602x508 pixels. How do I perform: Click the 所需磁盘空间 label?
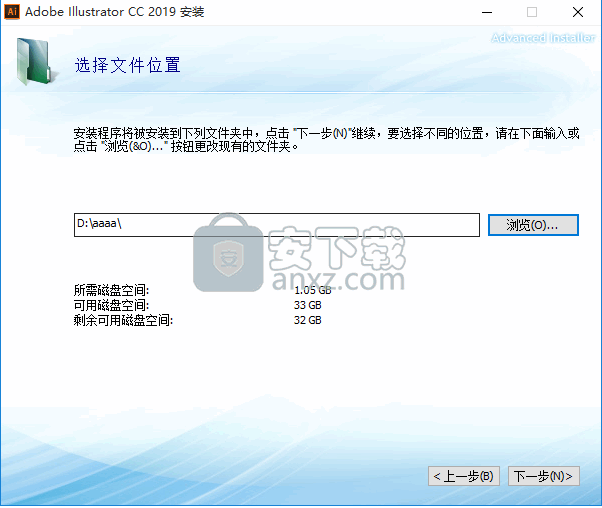pos(111,290)
